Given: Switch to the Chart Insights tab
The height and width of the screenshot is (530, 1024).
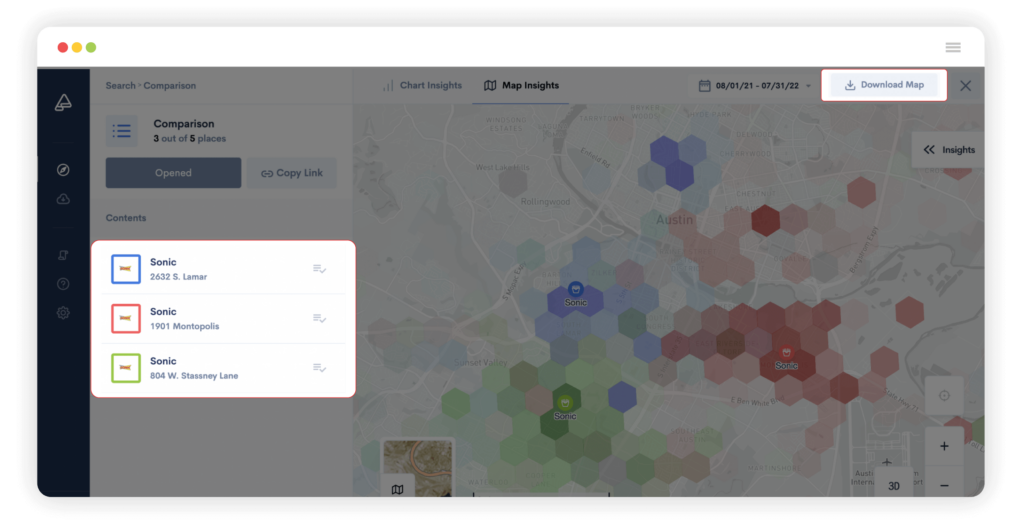Looking at the screenshot, I should (x=423, y=86).
